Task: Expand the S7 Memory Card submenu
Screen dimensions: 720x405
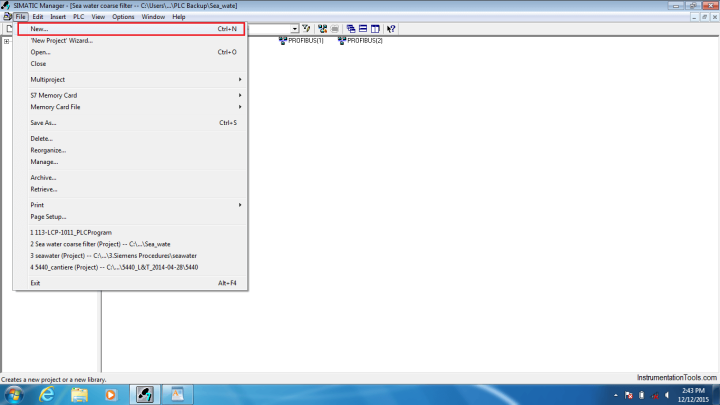Action: click(x=131, y=96)
